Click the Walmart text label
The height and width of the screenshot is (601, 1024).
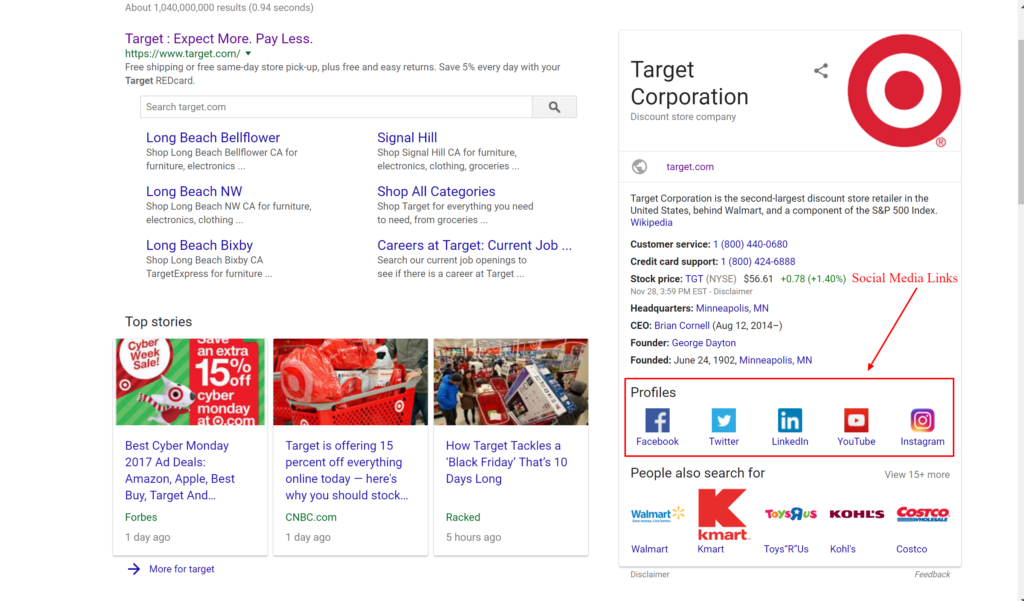(649, 549)
